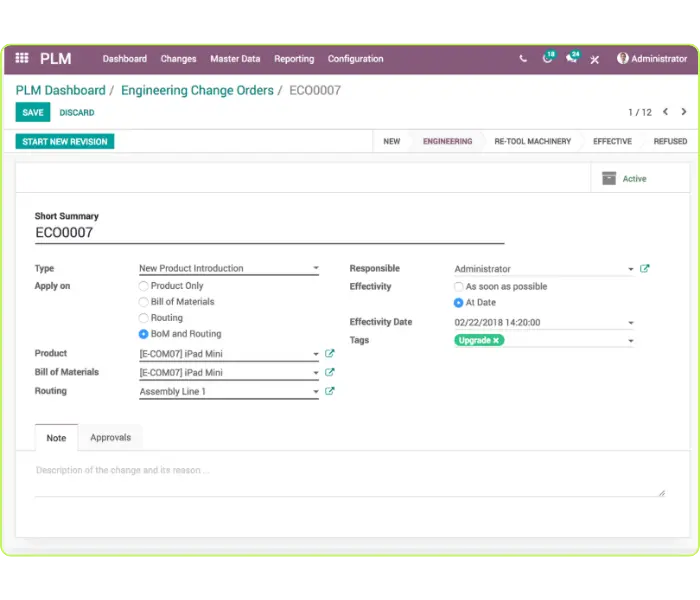Expand the Routing dropdown arrow
The image size is (700, 600).
316,392
